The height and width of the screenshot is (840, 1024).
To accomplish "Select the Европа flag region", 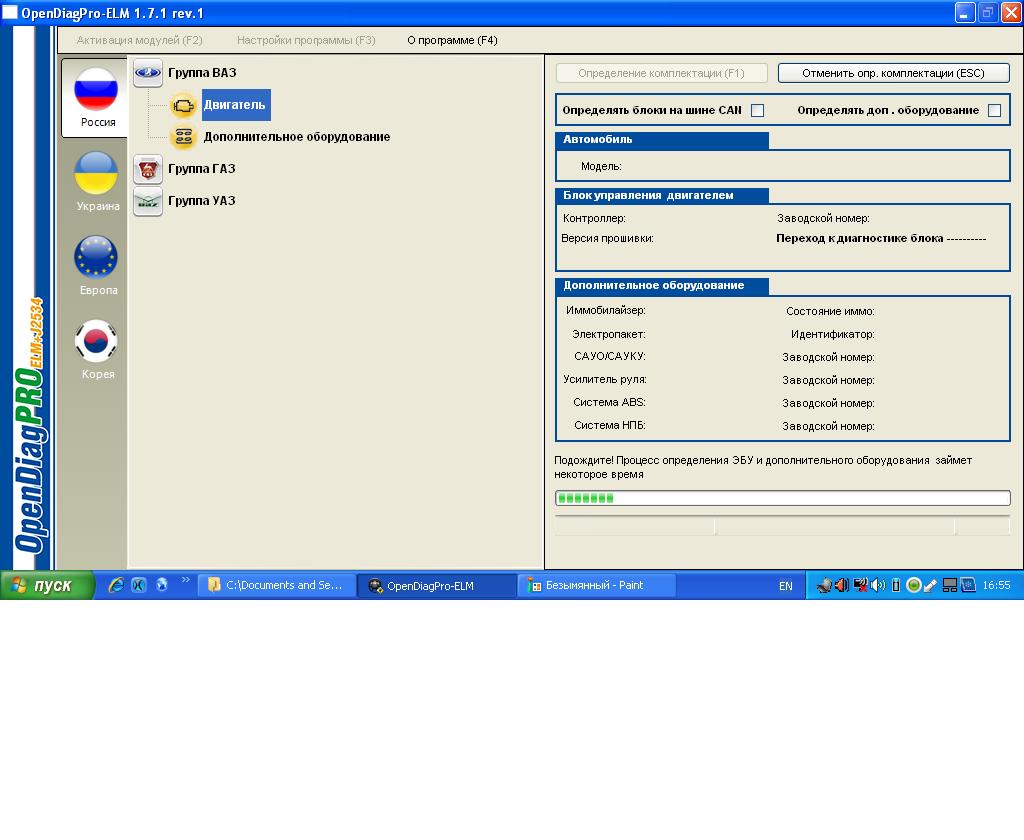I will click(97, 265).
